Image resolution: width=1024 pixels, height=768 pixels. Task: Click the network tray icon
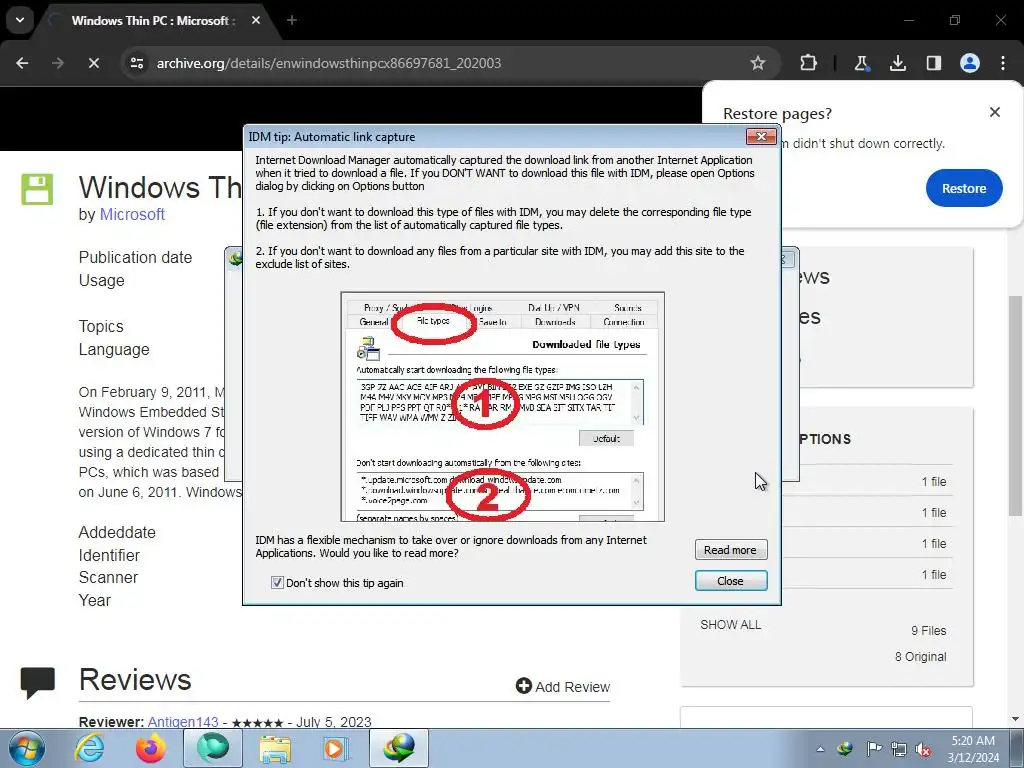[x=899, y=749]
